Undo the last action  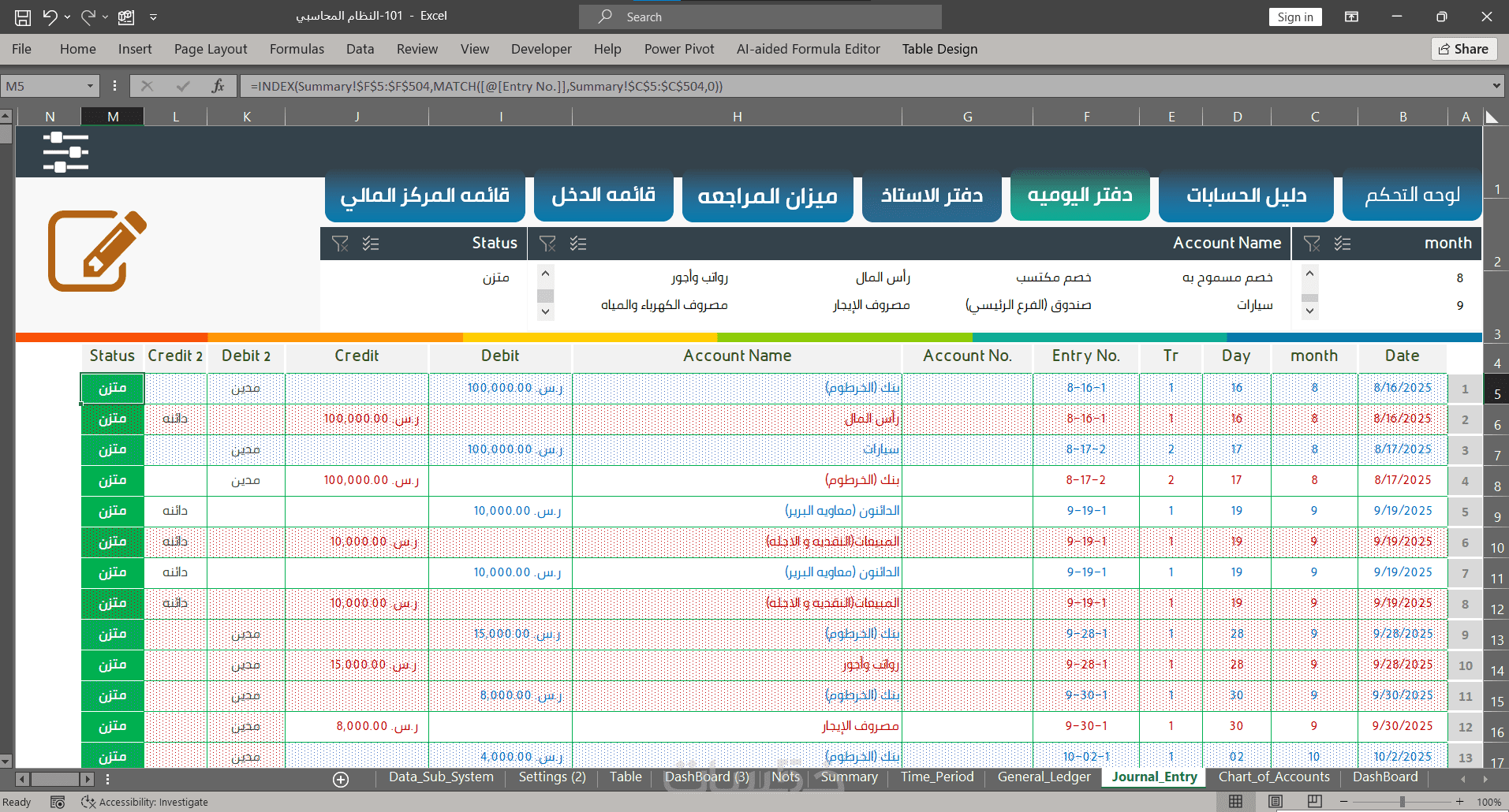[x=50, y=17]
